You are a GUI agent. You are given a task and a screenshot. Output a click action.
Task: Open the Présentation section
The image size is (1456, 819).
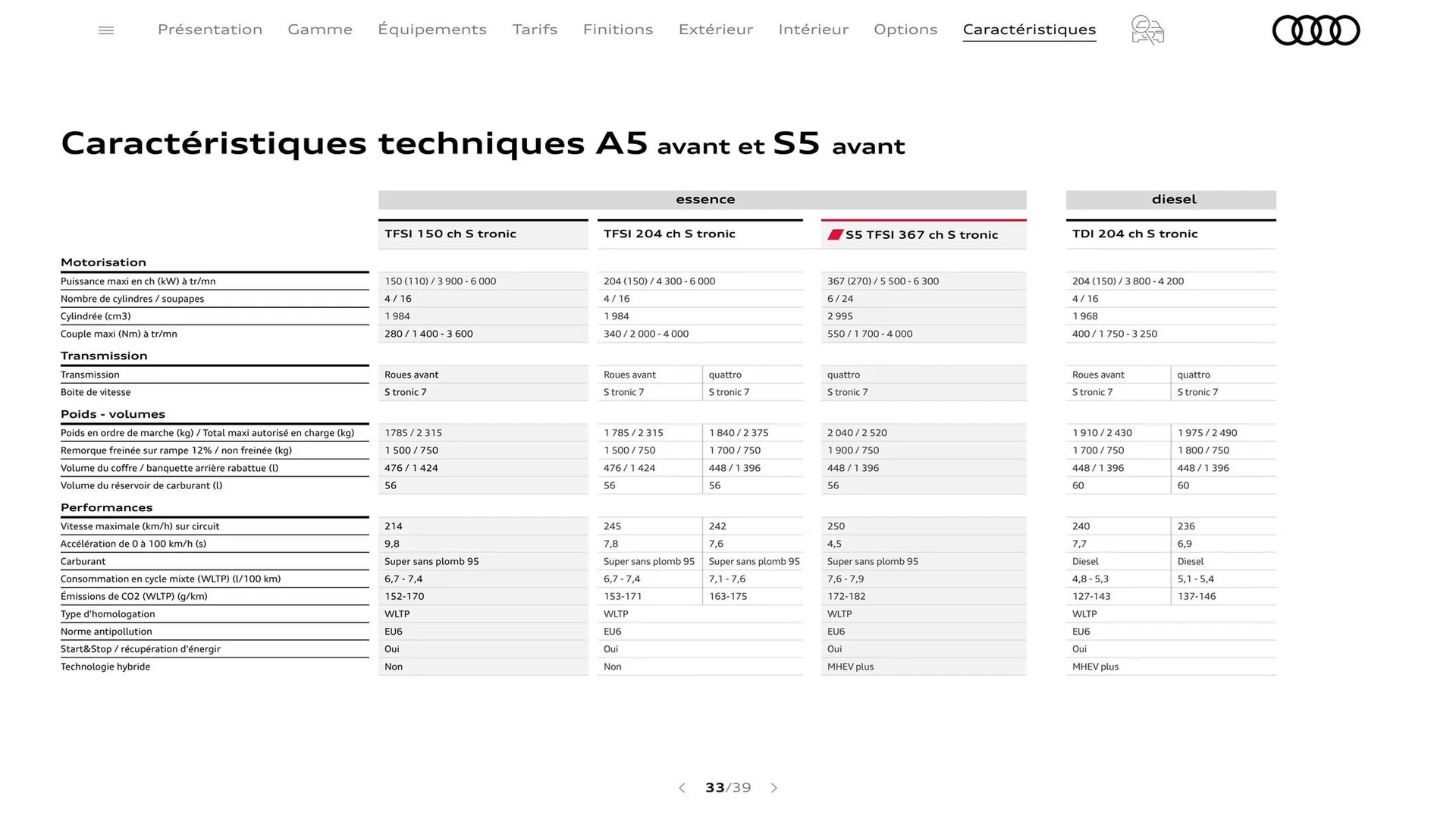[x=209, y=30]
